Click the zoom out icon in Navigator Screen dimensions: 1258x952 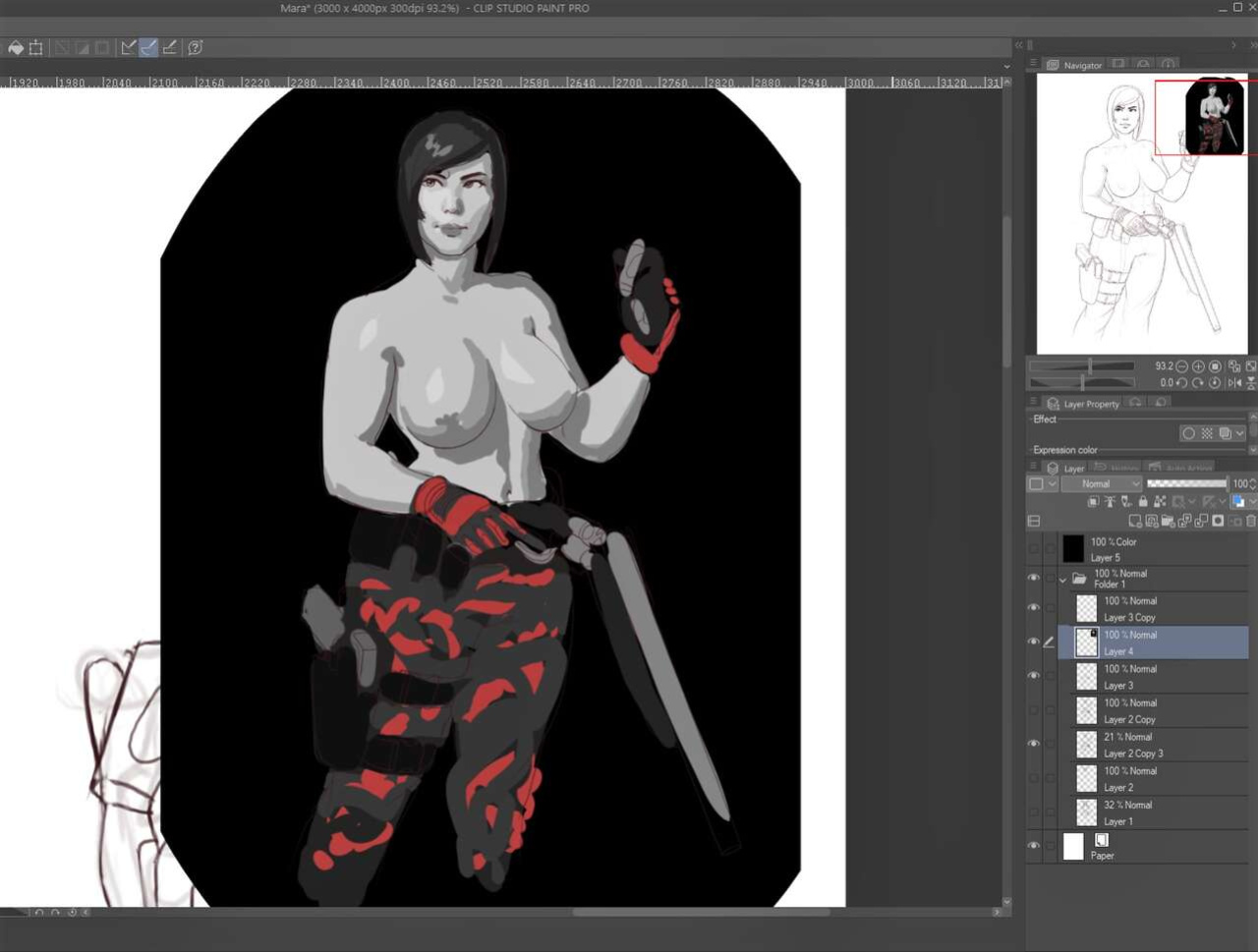click(x=1182, y=366)
